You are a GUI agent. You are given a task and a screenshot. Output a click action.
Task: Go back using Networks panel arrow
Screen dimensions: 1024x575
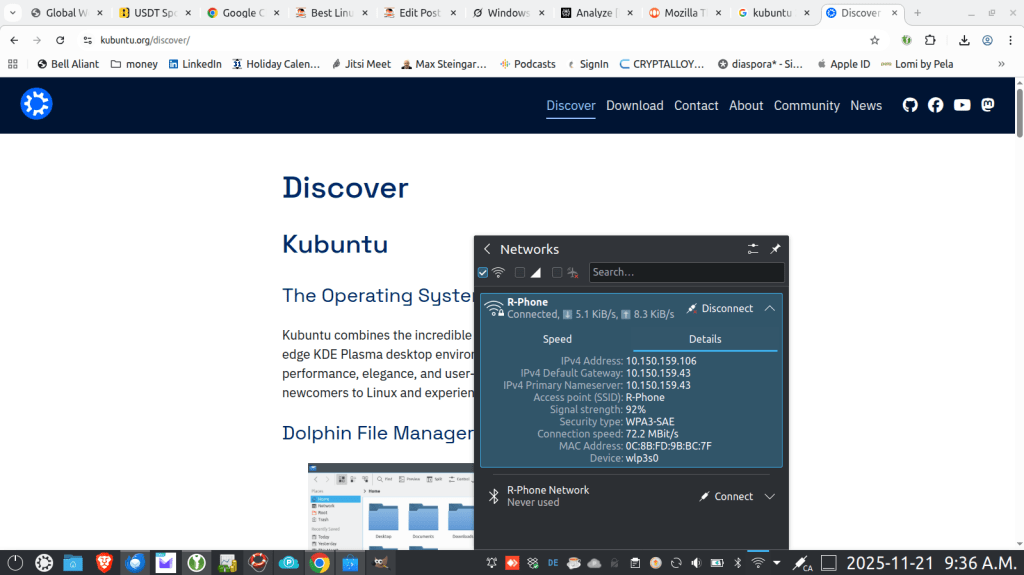coord(487,249)
